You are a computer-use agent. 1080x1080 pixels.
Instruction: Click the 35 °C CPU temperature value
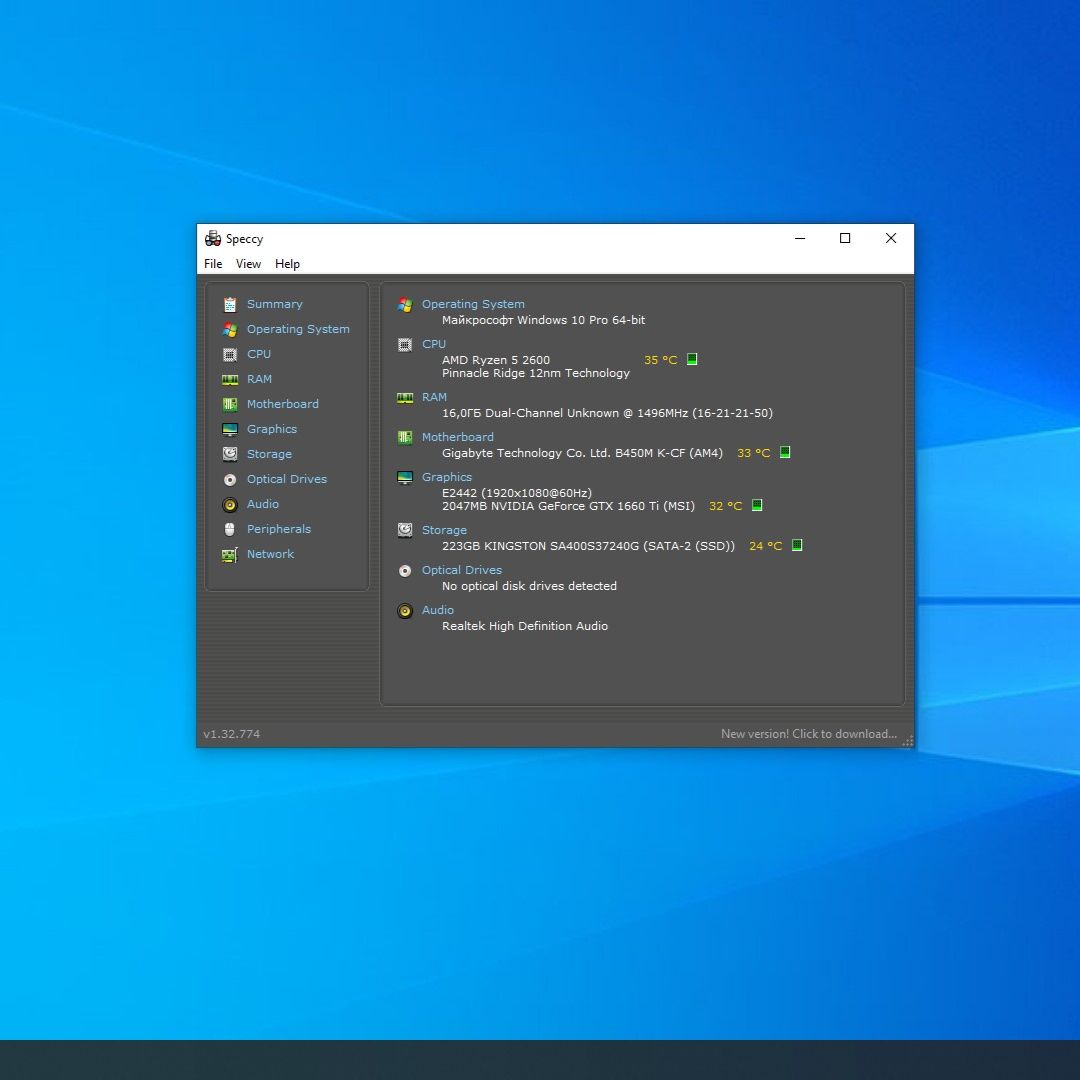click(x=661, y=360)
